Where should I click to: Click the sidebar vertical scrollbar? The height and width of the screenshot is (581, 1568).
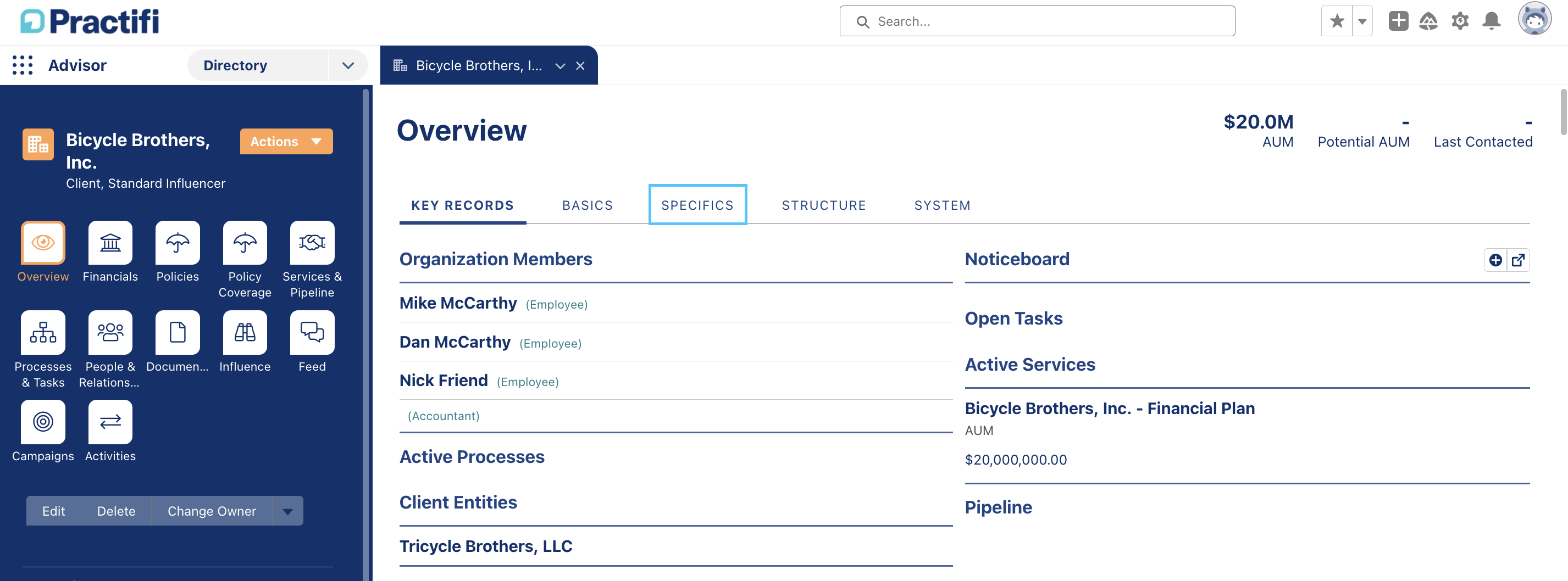365,334
